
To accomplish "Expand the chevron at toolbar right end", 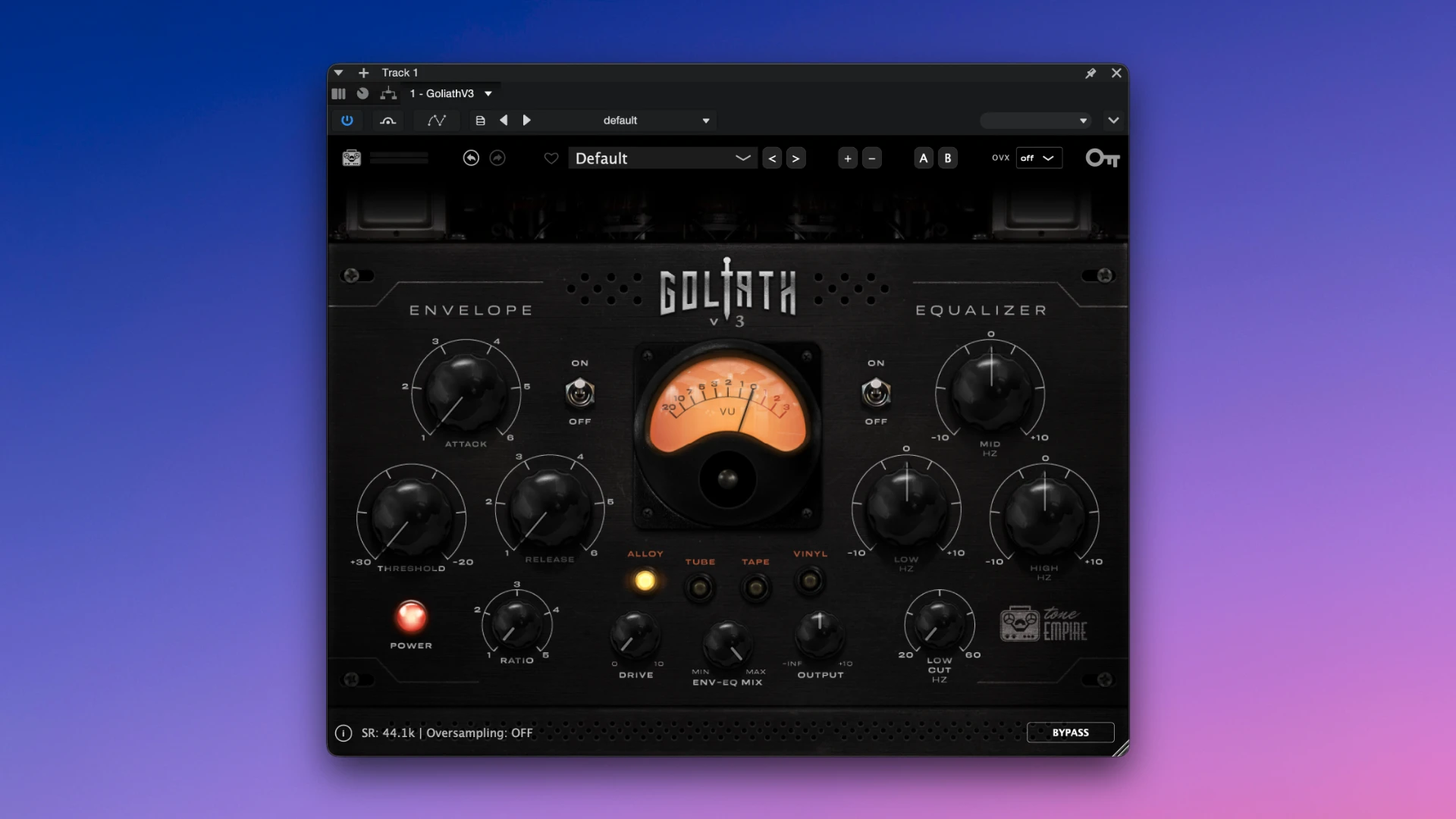I will [1113, 121].
